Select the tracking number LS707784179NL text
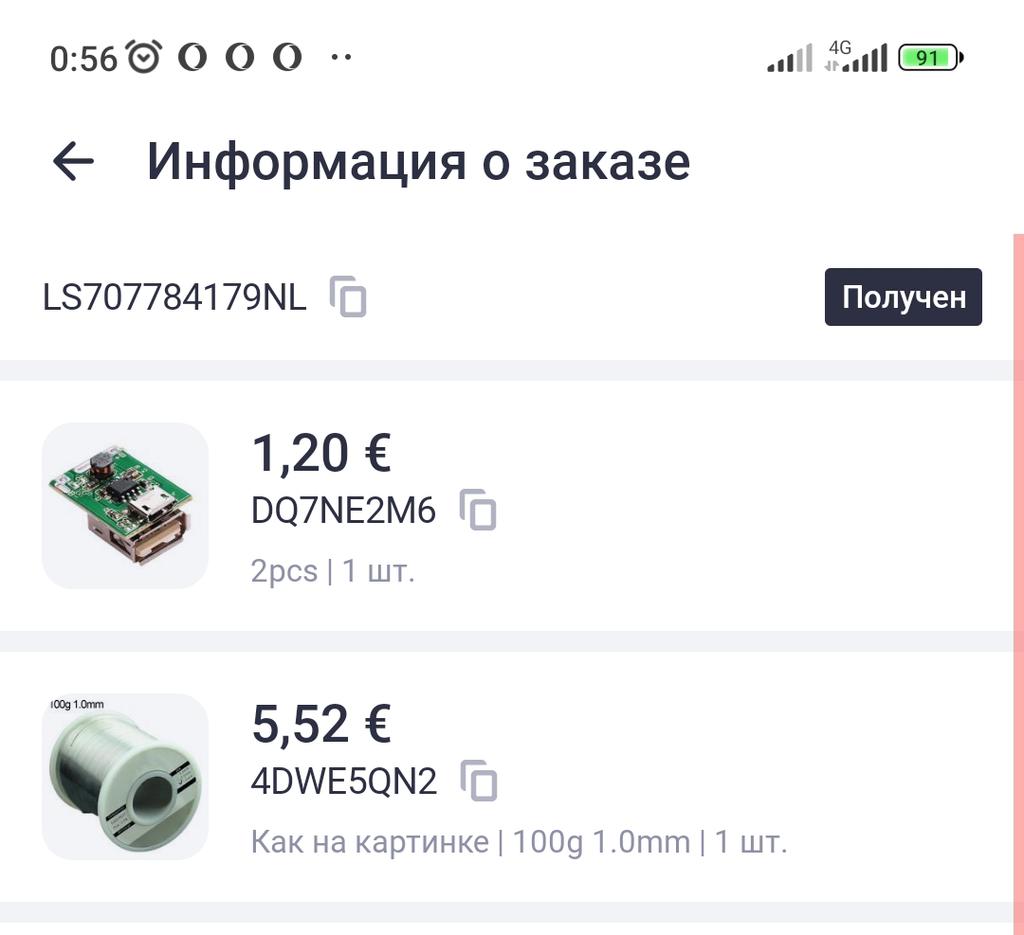The width and height of the screenshot is (1024, 935). pyautogui.click(x=175, y=297)
